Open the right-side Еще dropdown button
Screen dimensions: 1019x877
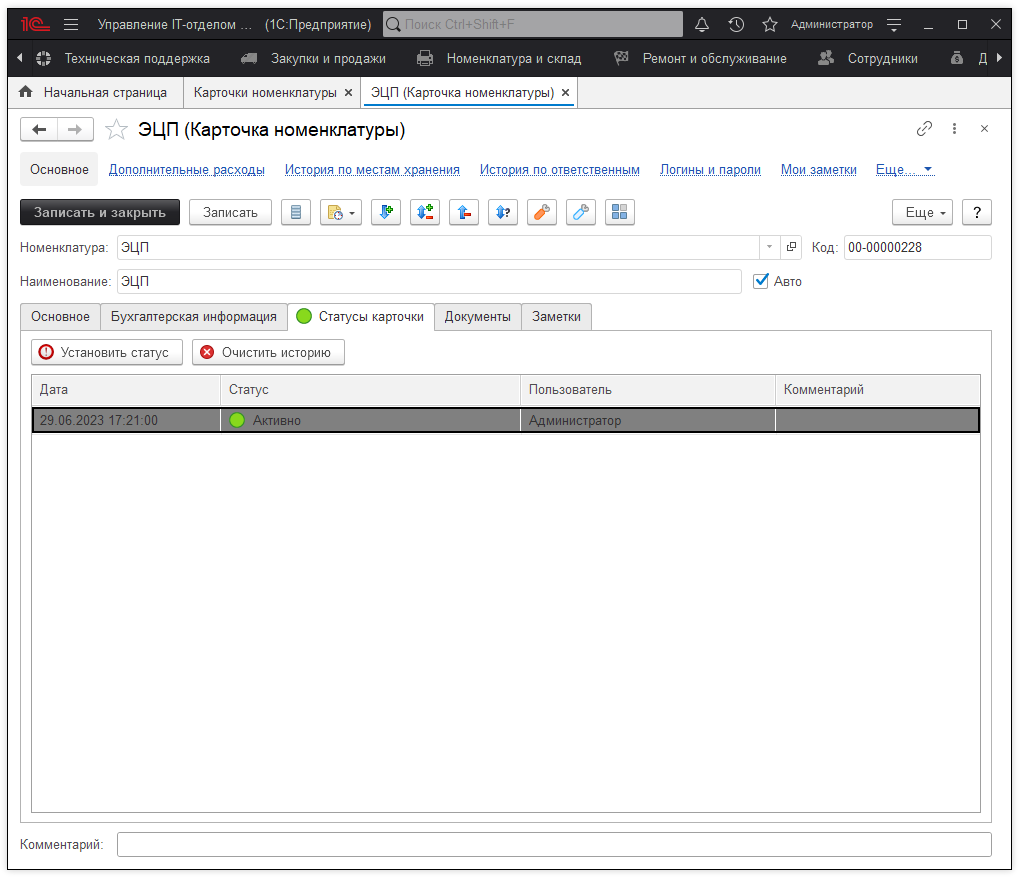pyautogui.click(x=922, y=212)
